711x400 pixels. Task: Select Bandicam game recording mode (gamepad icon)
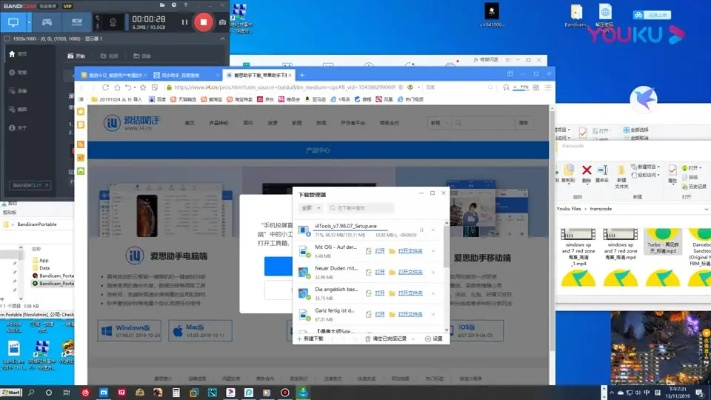coord(47,22)
